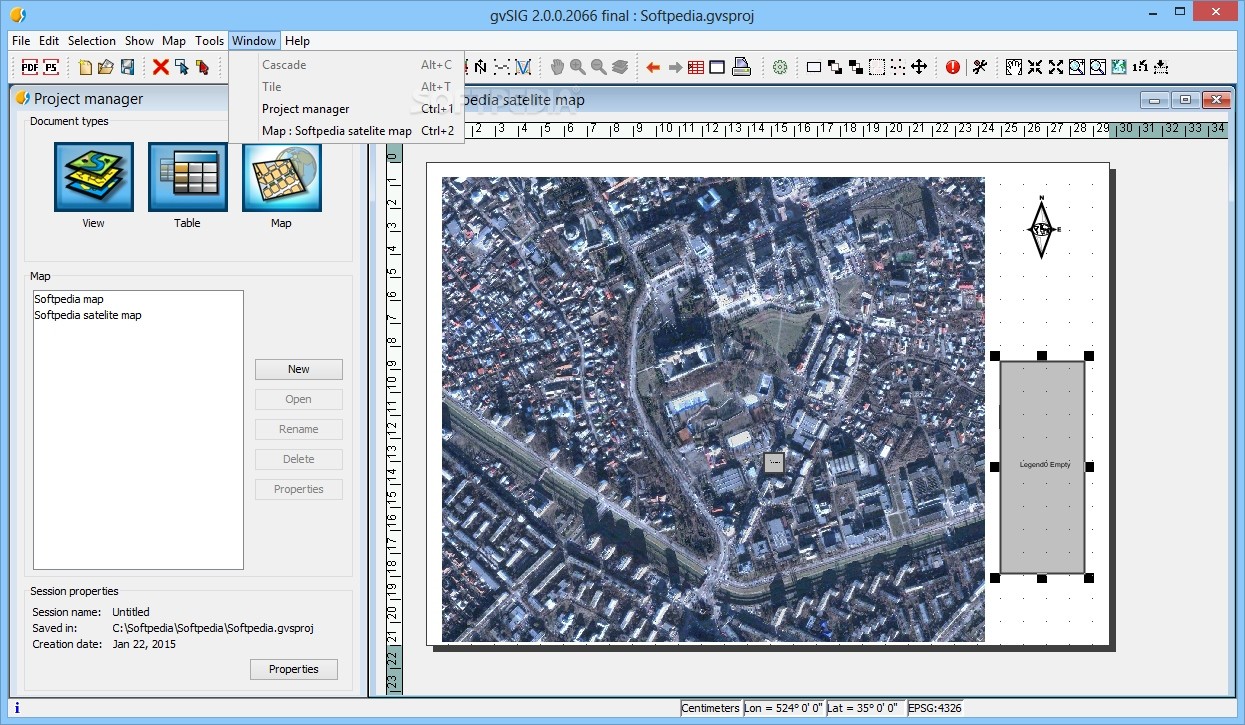Select the Map document type

282,177
